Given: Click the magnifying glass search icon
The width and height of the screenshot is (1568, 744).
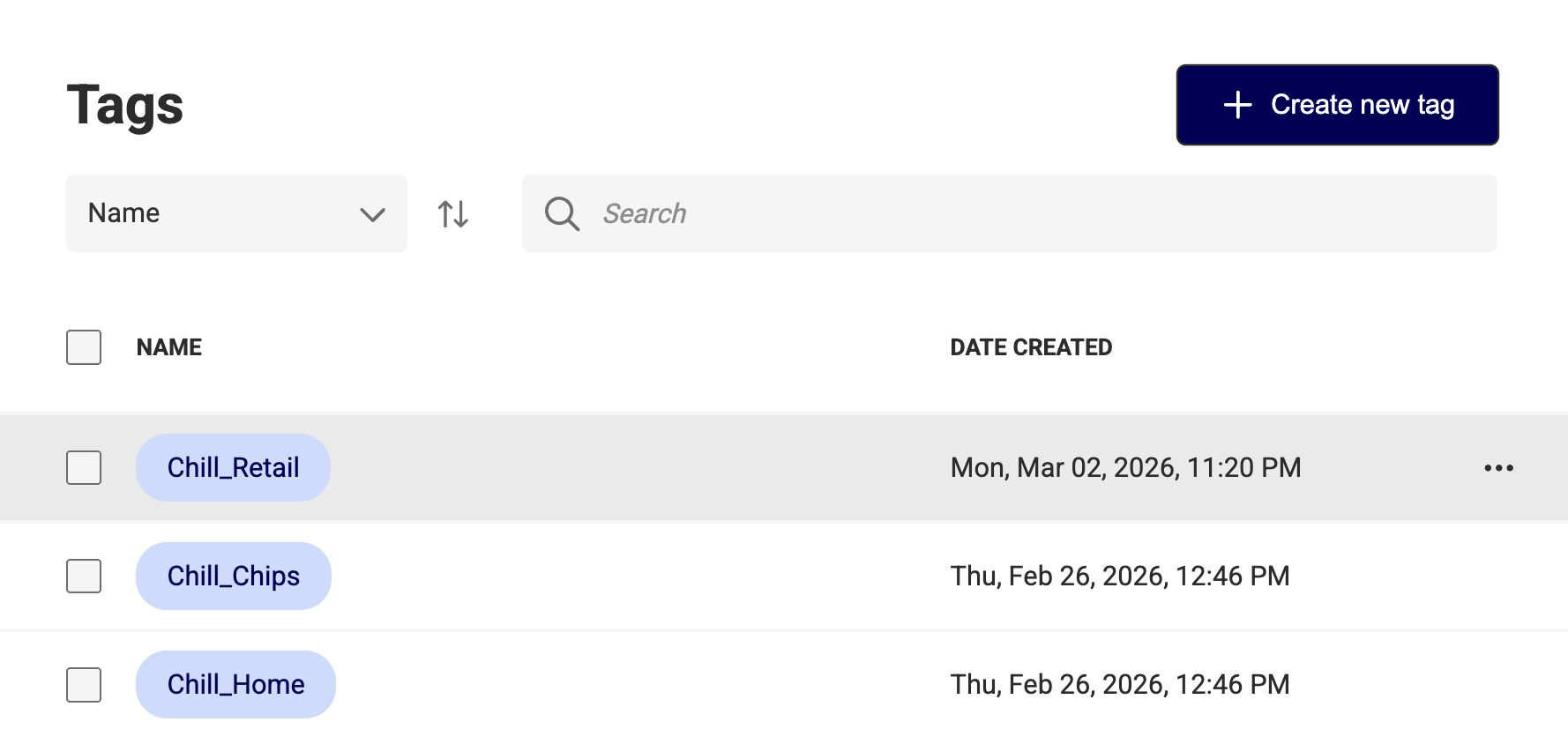Looking at the screenshot, I should point(562,213).
